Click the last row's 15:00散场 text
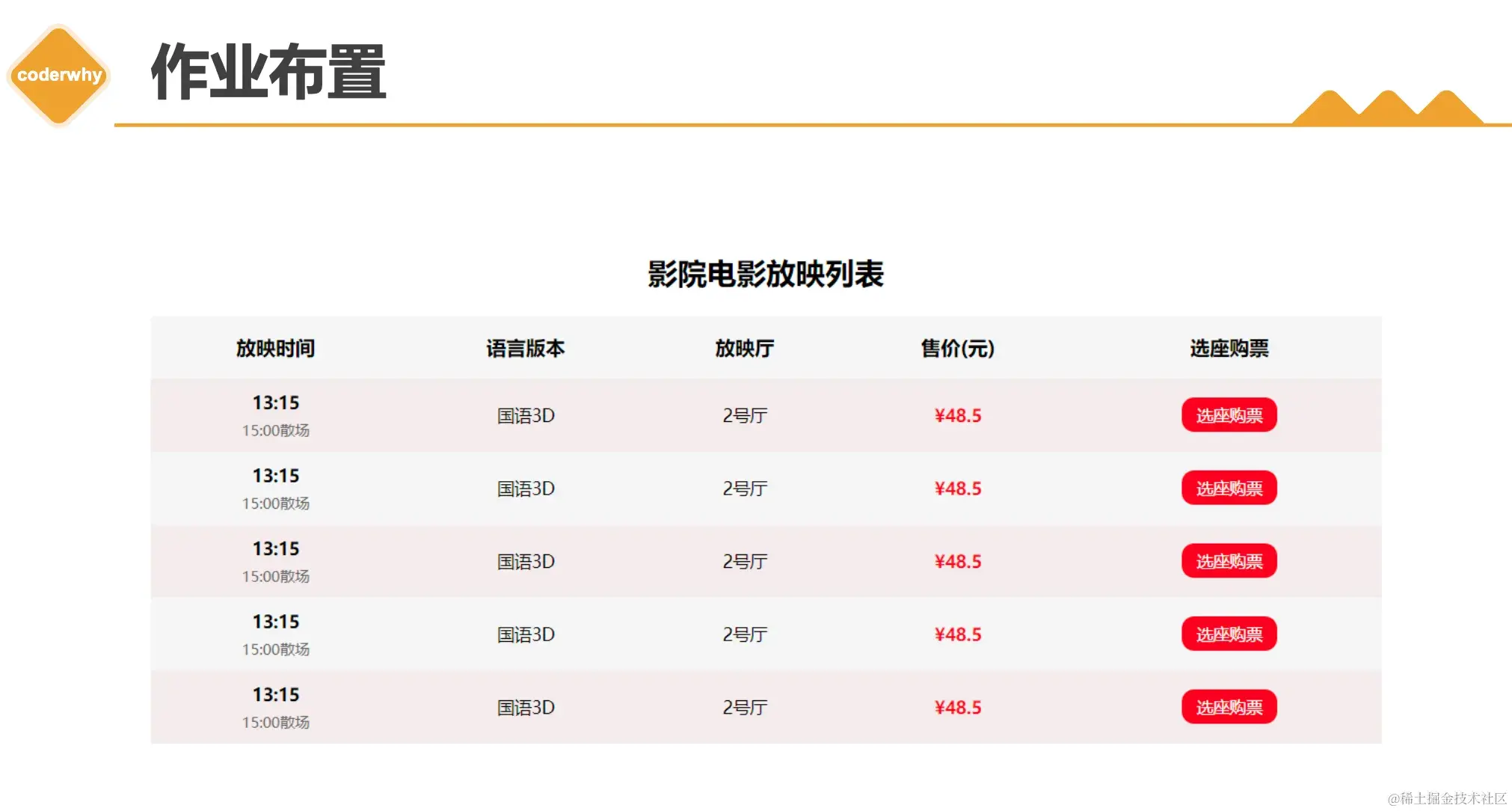This screenshot has width=1512, height=811. (x=275, y=723)
